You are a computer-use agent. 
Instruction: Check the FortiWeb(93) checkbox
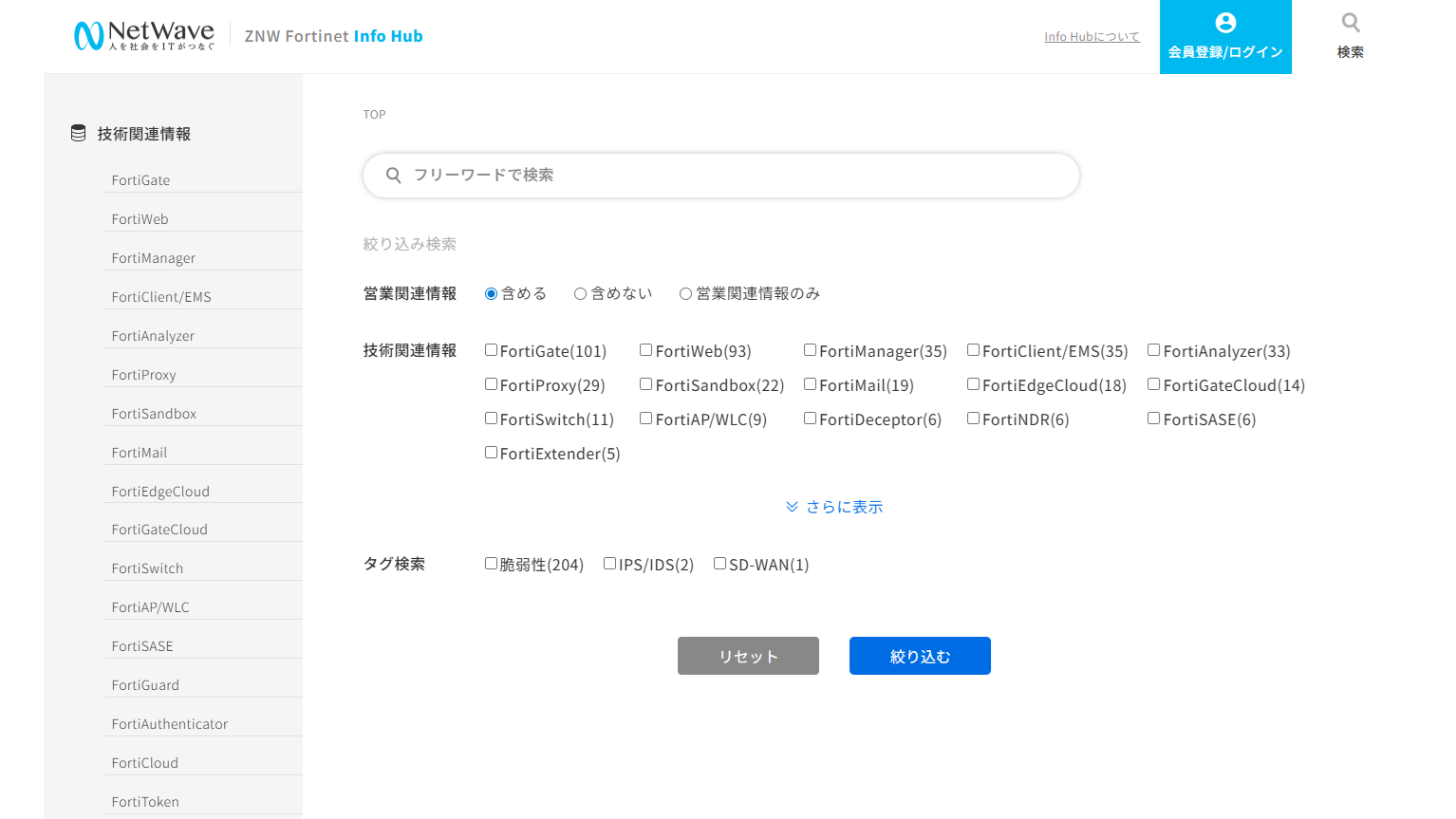pos(645,350)
